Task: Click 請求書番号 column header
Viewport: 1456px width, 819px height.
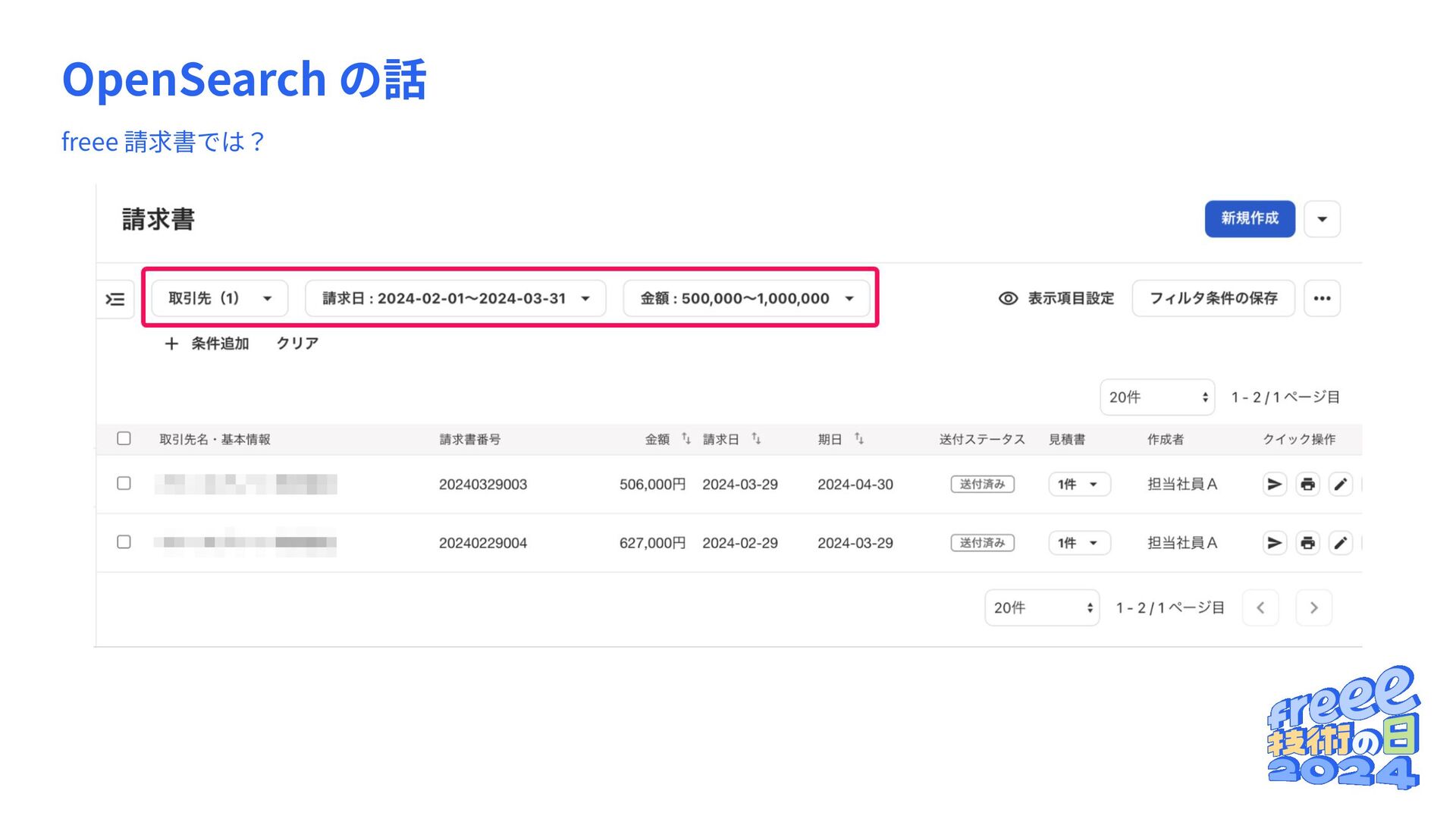Action: coord(470,439)
